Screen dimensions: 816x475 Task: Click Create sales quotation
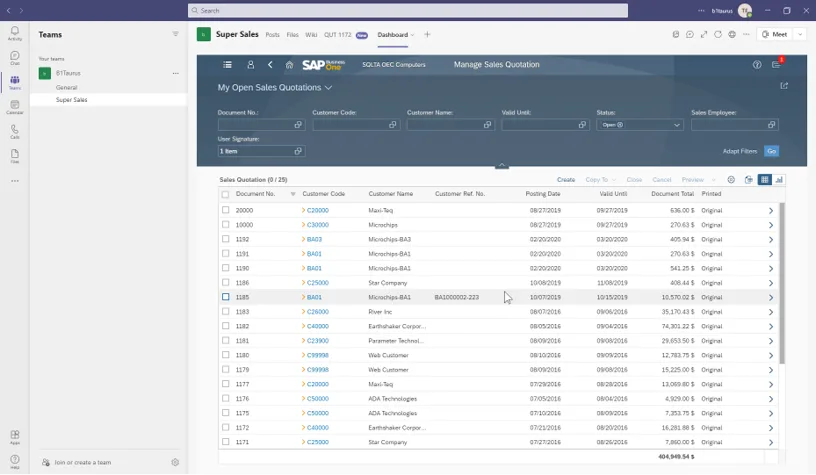pyautogui.click(x=566, y=180)
